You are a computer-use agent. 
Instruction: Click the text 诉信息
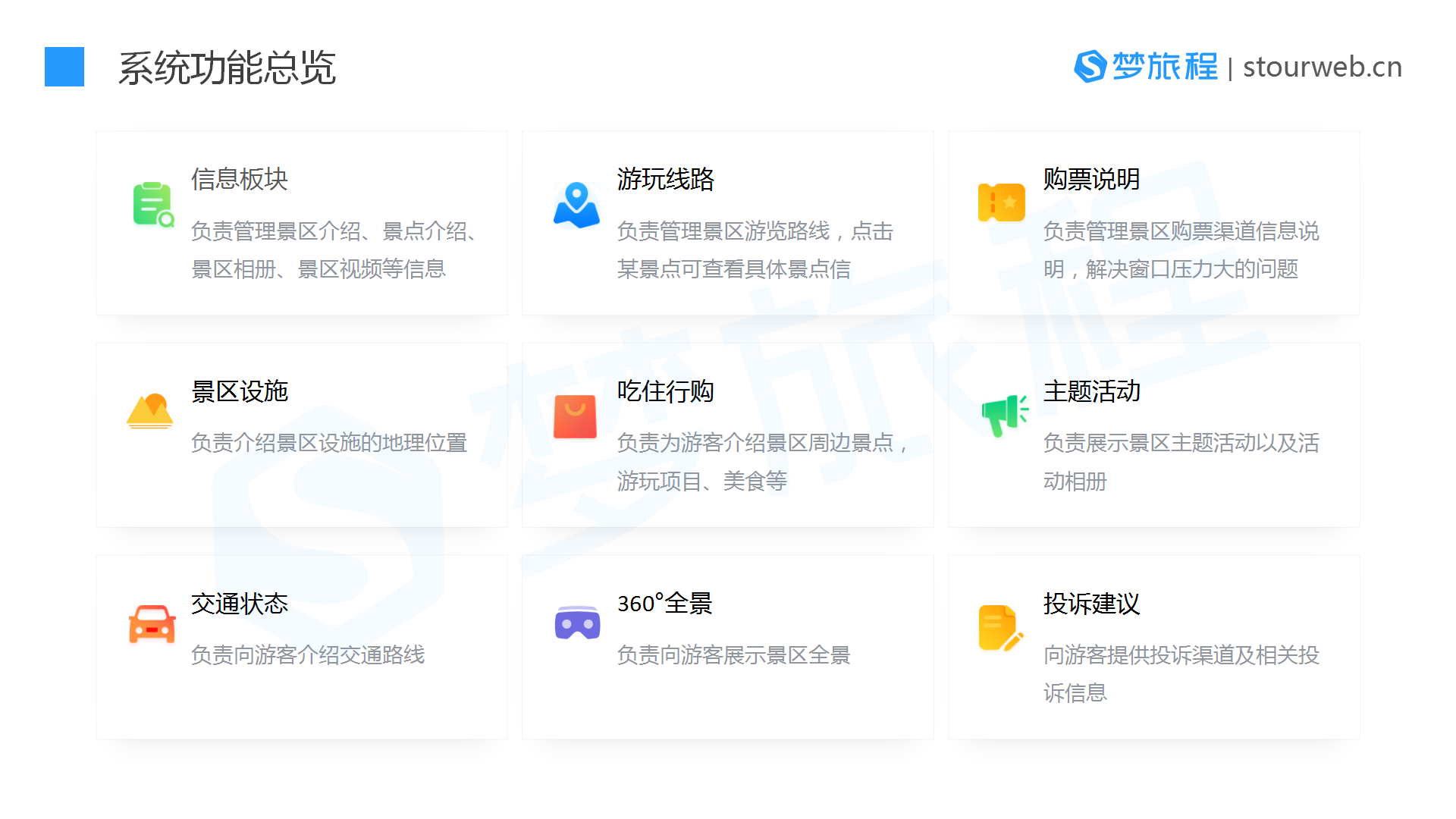(1075, 693)
